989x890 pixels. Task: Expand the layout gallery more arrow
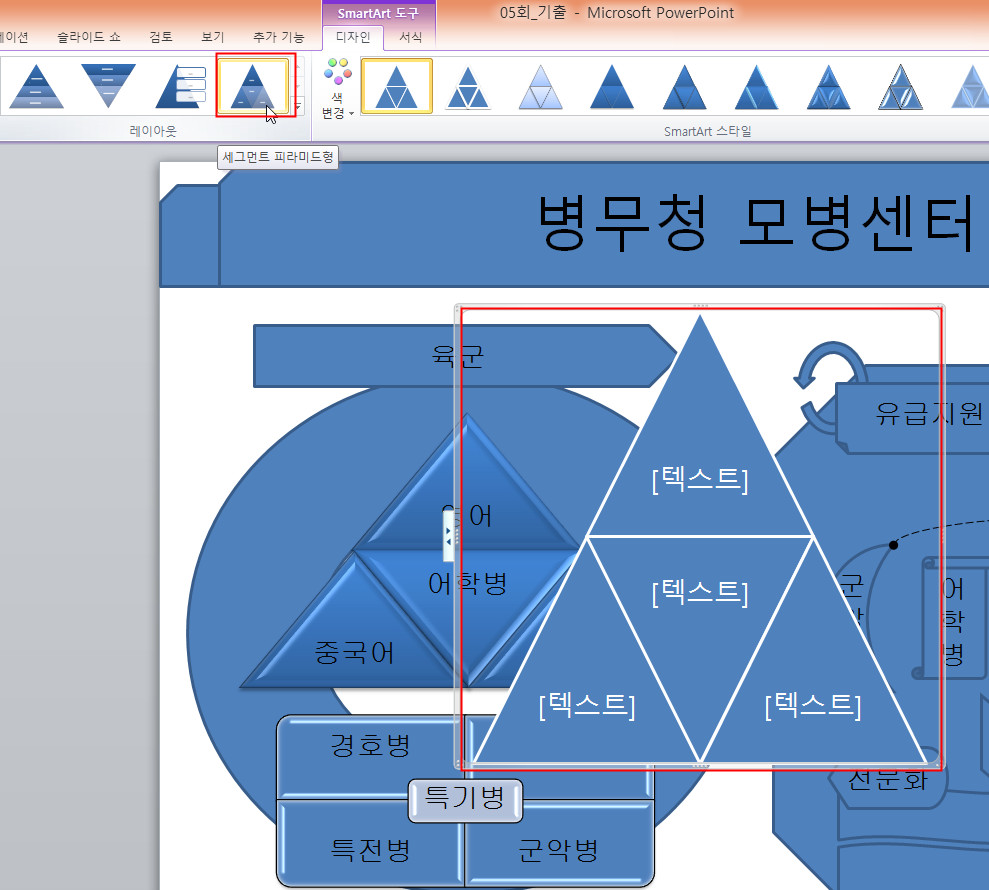pyautogui.click(x=298, y=106)
